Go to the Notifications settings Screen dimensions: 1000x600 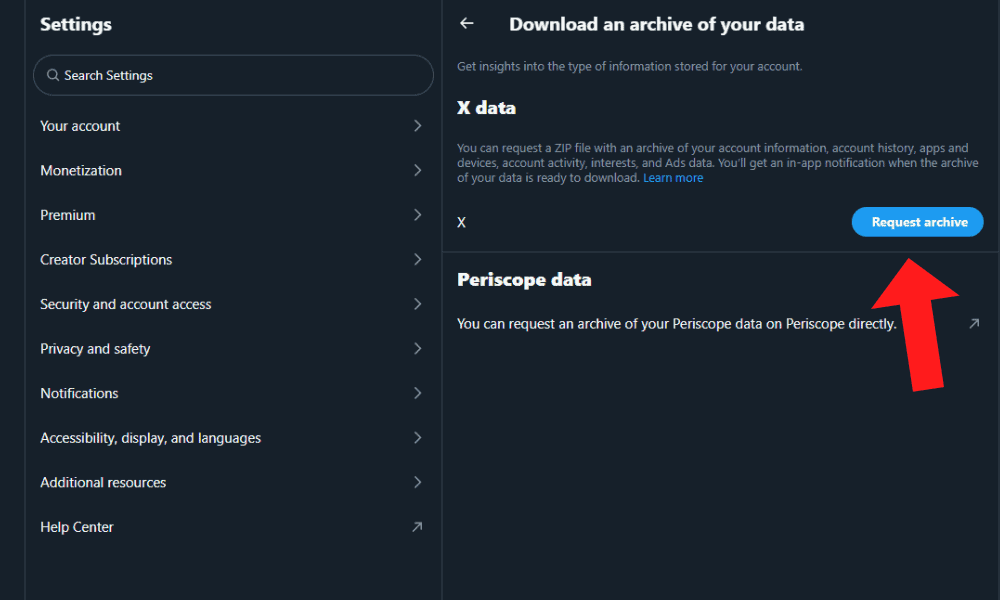79,393
